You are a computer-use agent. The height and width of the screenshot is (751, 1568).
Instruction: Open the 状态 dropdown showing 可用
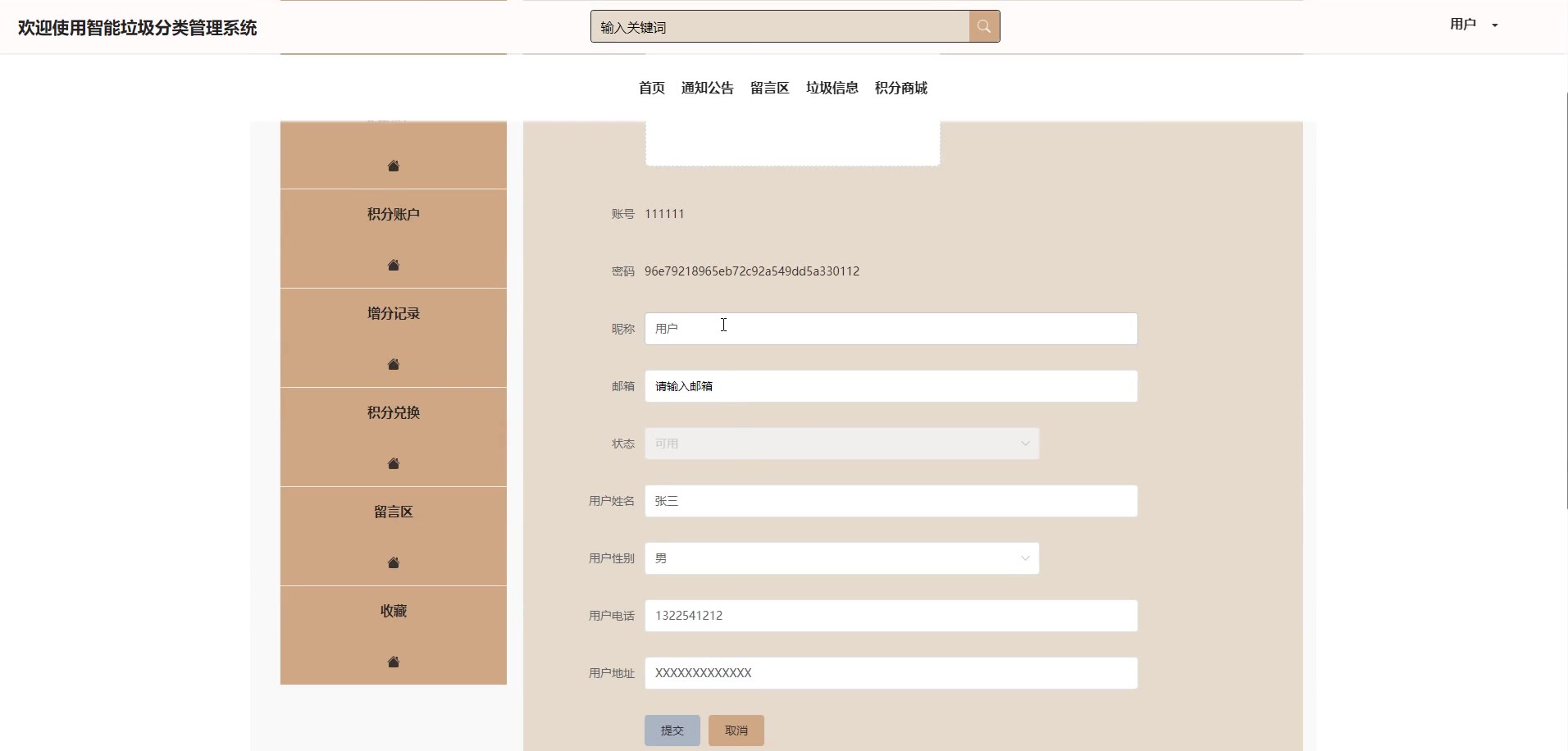842,444
